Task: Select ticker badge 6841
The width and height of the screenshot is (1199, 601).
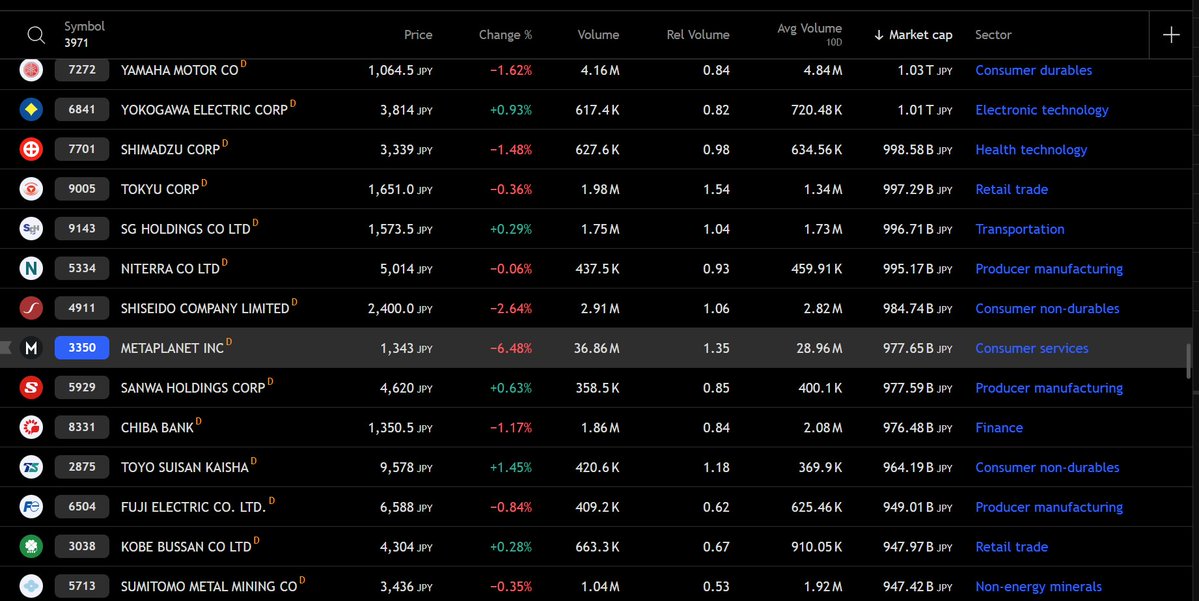Action: pos(82,109)
